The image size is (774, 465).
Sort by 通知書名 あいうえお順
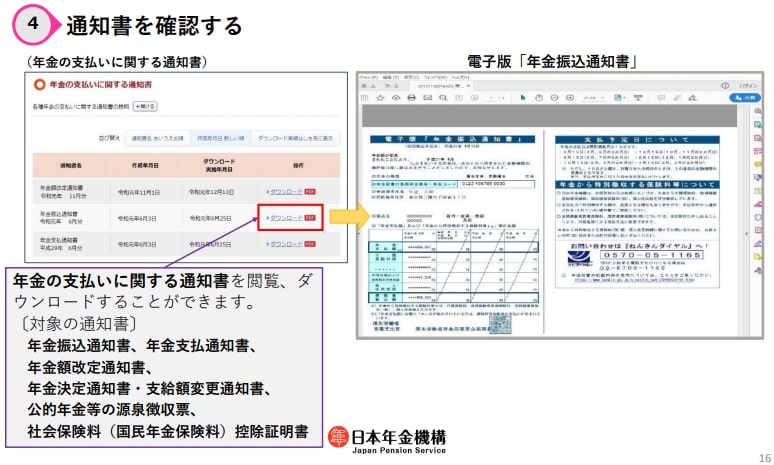tap(157, 138)
